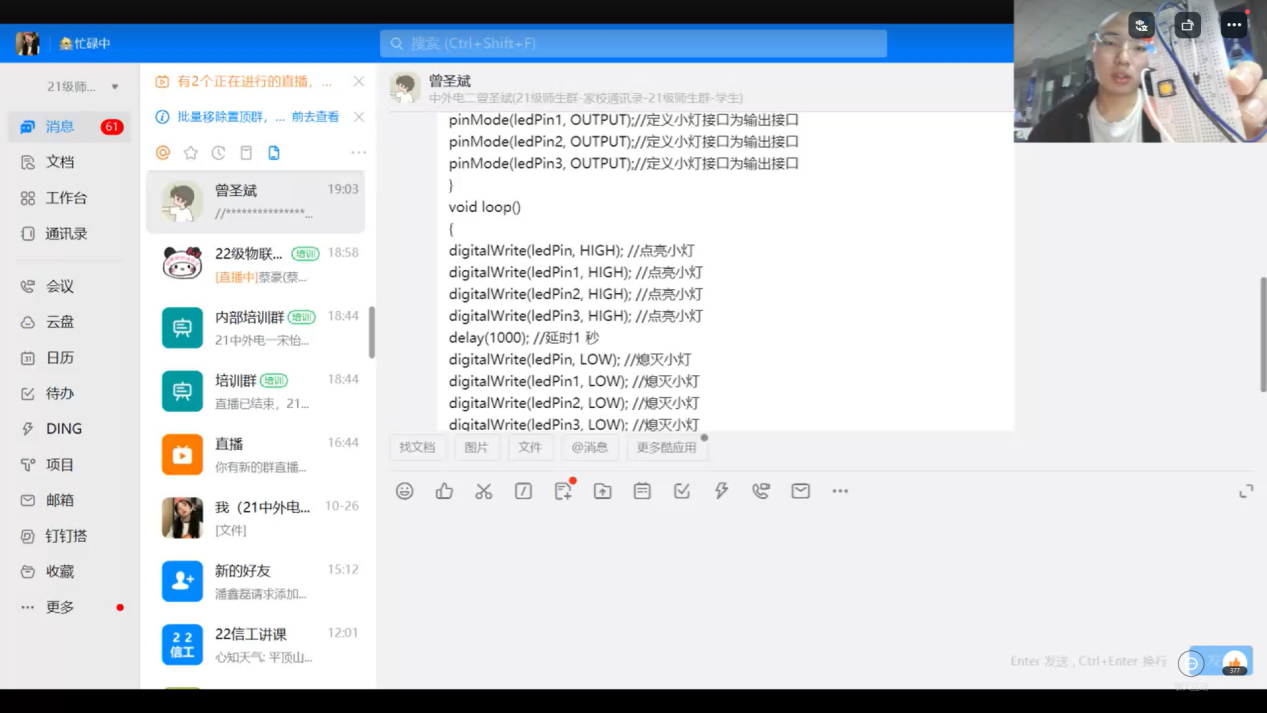Open more options ellipsis in chat toolbar

click(840, 491)
